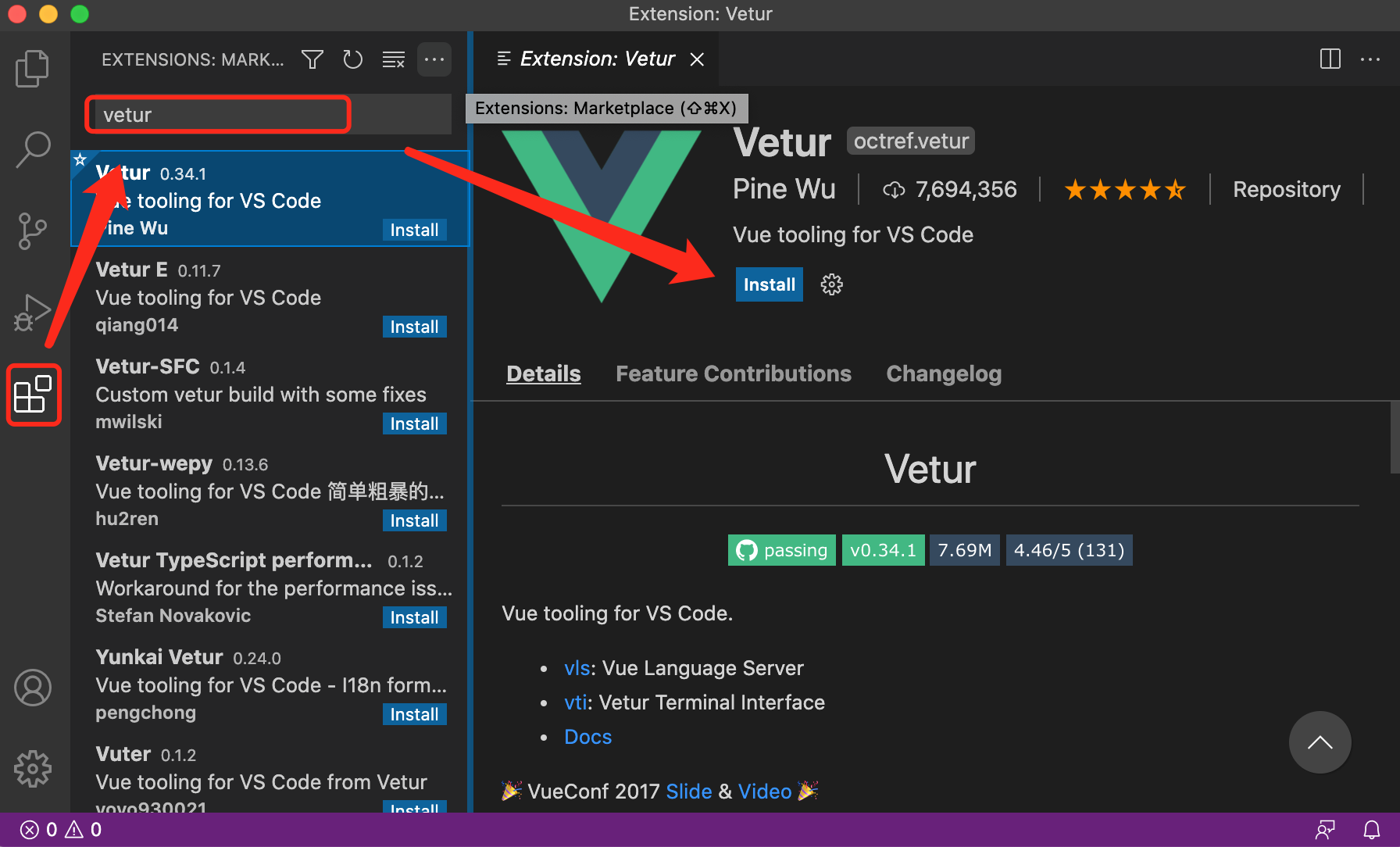Switch to the Details tab

coord(544,373)
